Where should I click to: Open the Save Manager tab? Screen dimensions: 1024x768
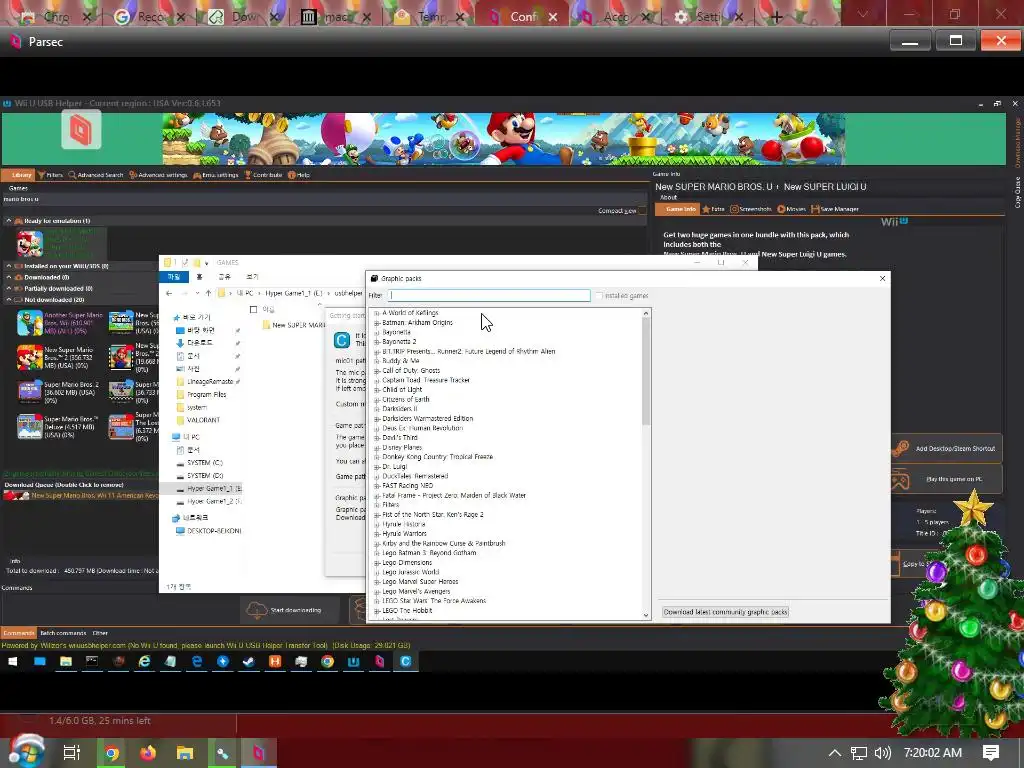(x=835, y=209)
